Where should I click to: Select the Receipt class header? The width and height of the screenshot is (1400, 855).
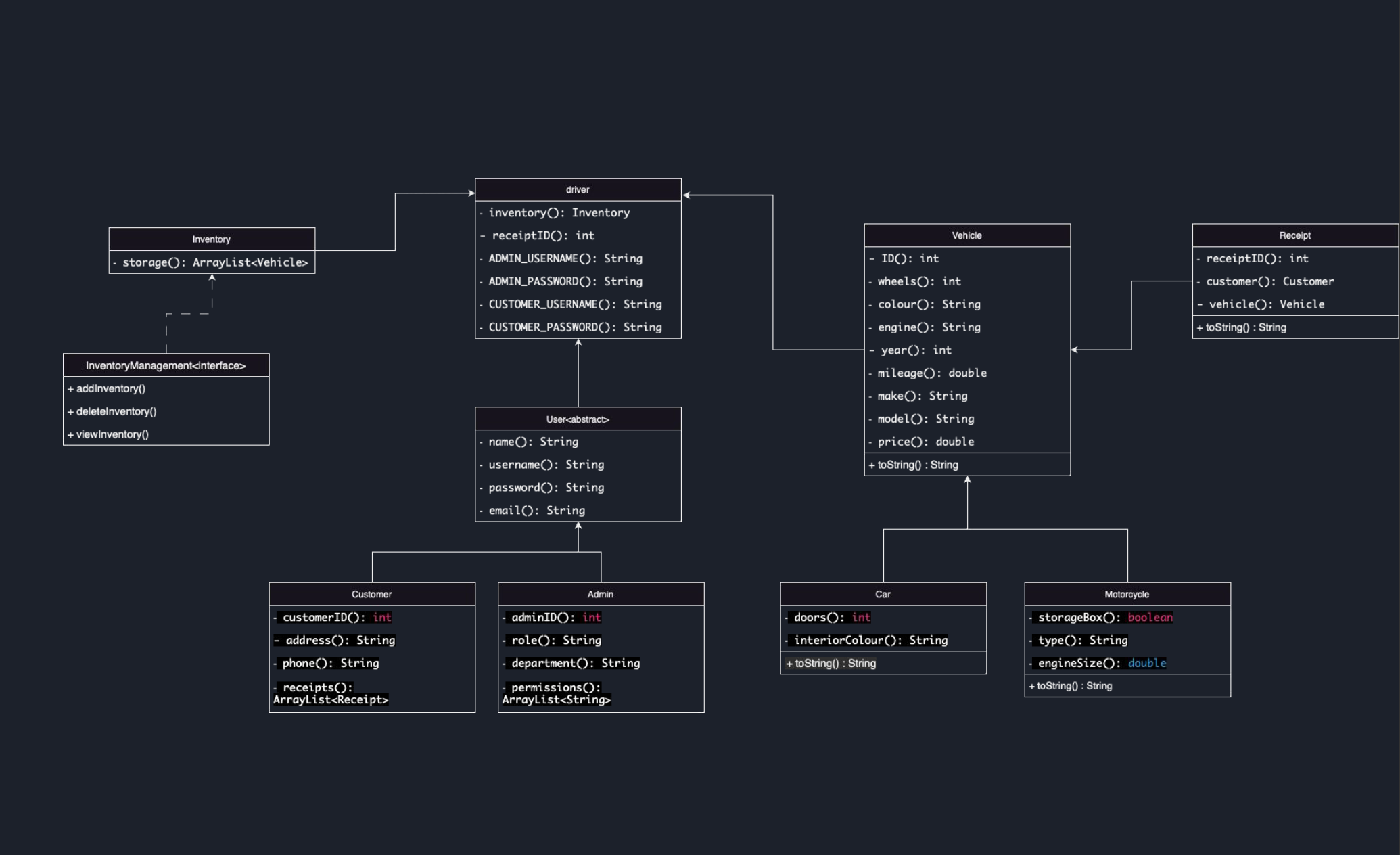click(1295, 235)
